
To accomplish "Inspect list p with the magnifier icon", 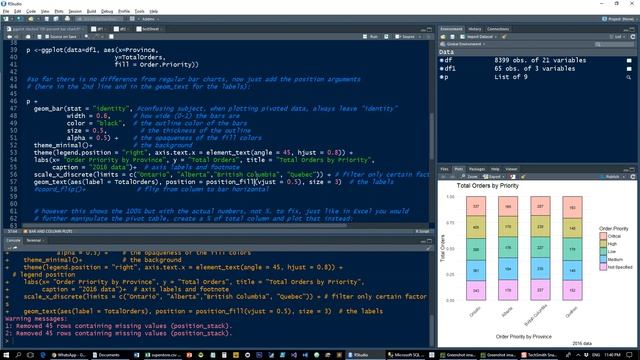I will 629,77.
